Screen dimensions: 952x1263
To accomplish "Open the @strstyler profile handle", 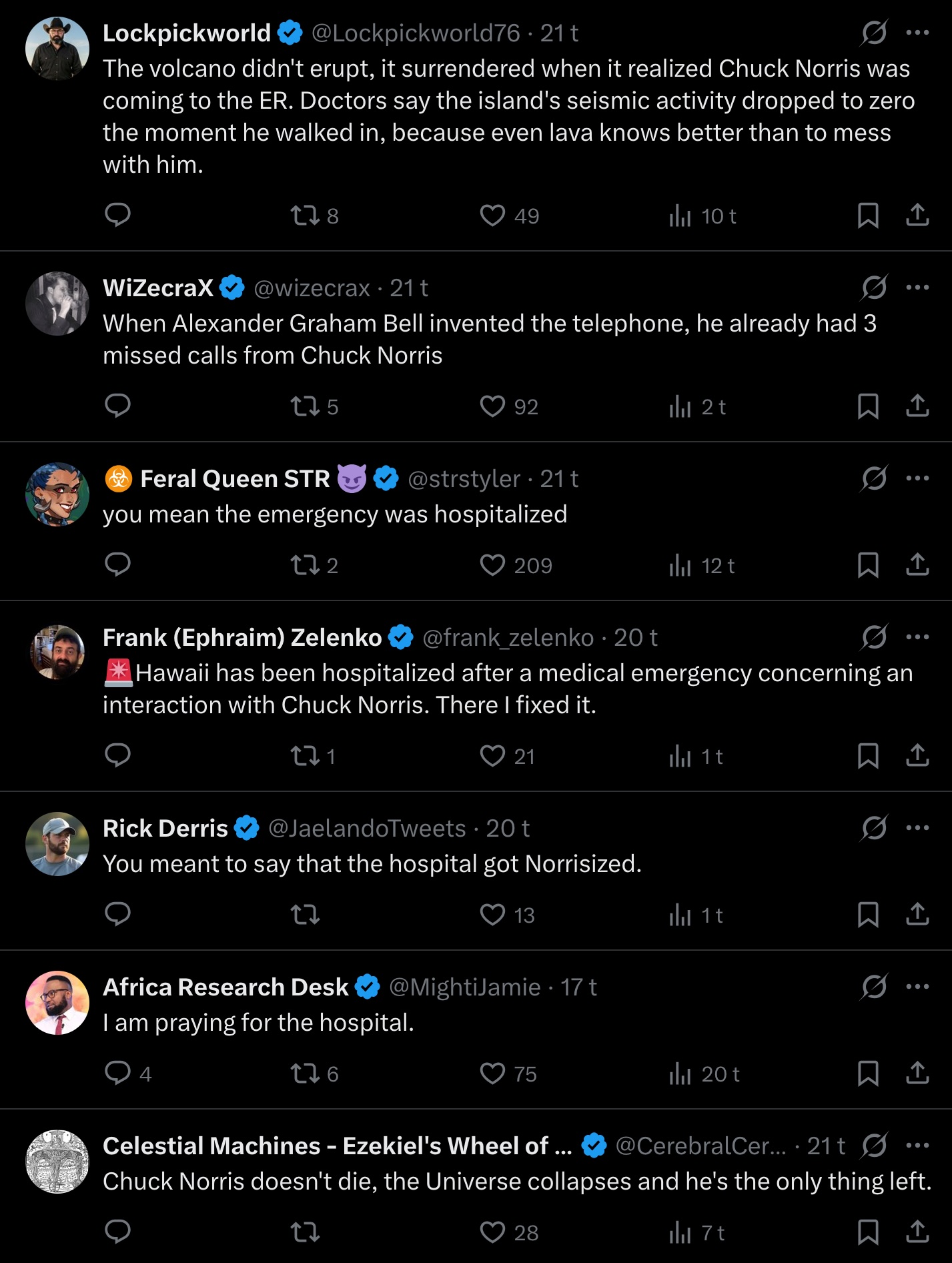I will pyautogui.click(x=464, y=479).
